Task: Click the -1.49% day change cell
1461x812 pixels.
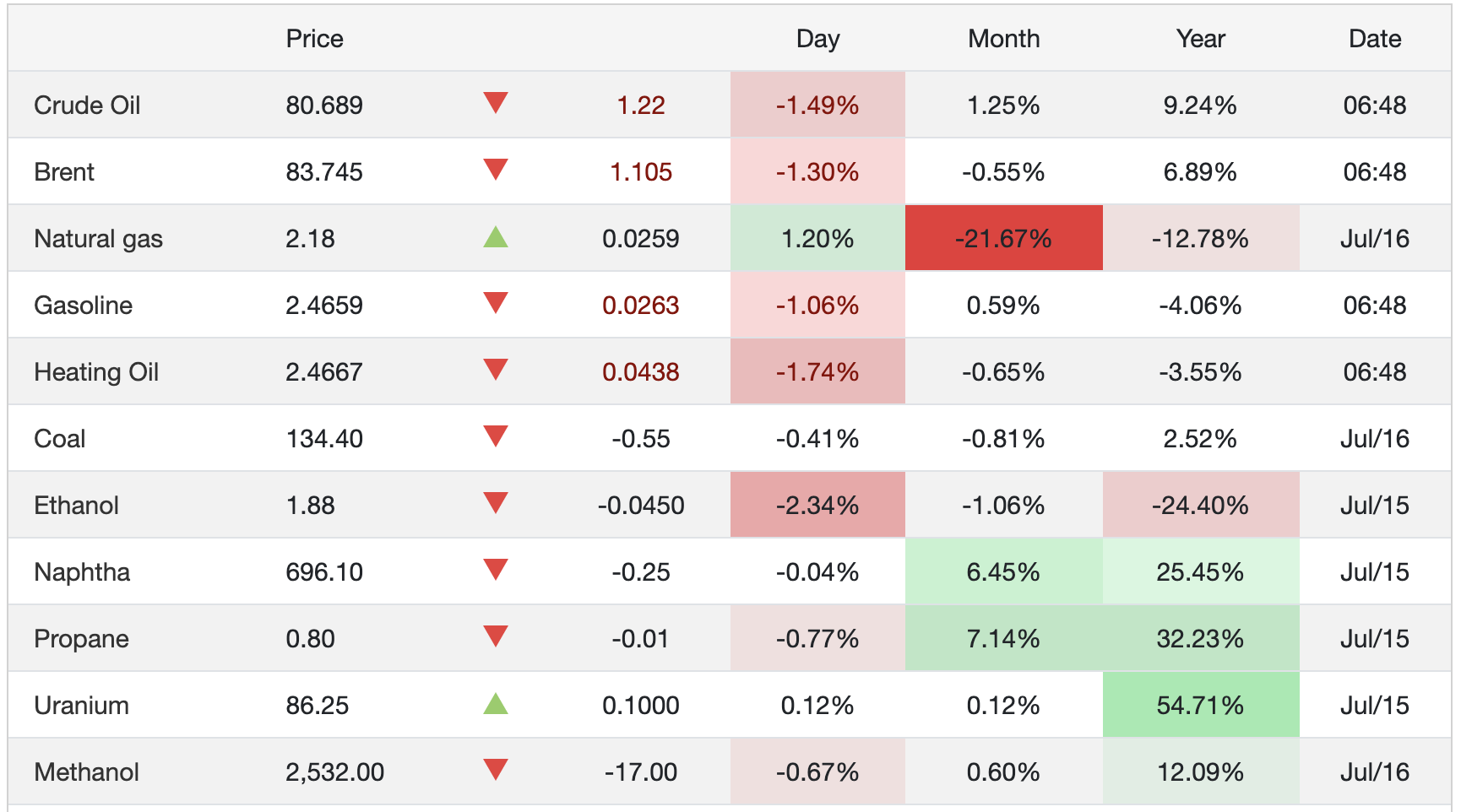Action: 817,106
